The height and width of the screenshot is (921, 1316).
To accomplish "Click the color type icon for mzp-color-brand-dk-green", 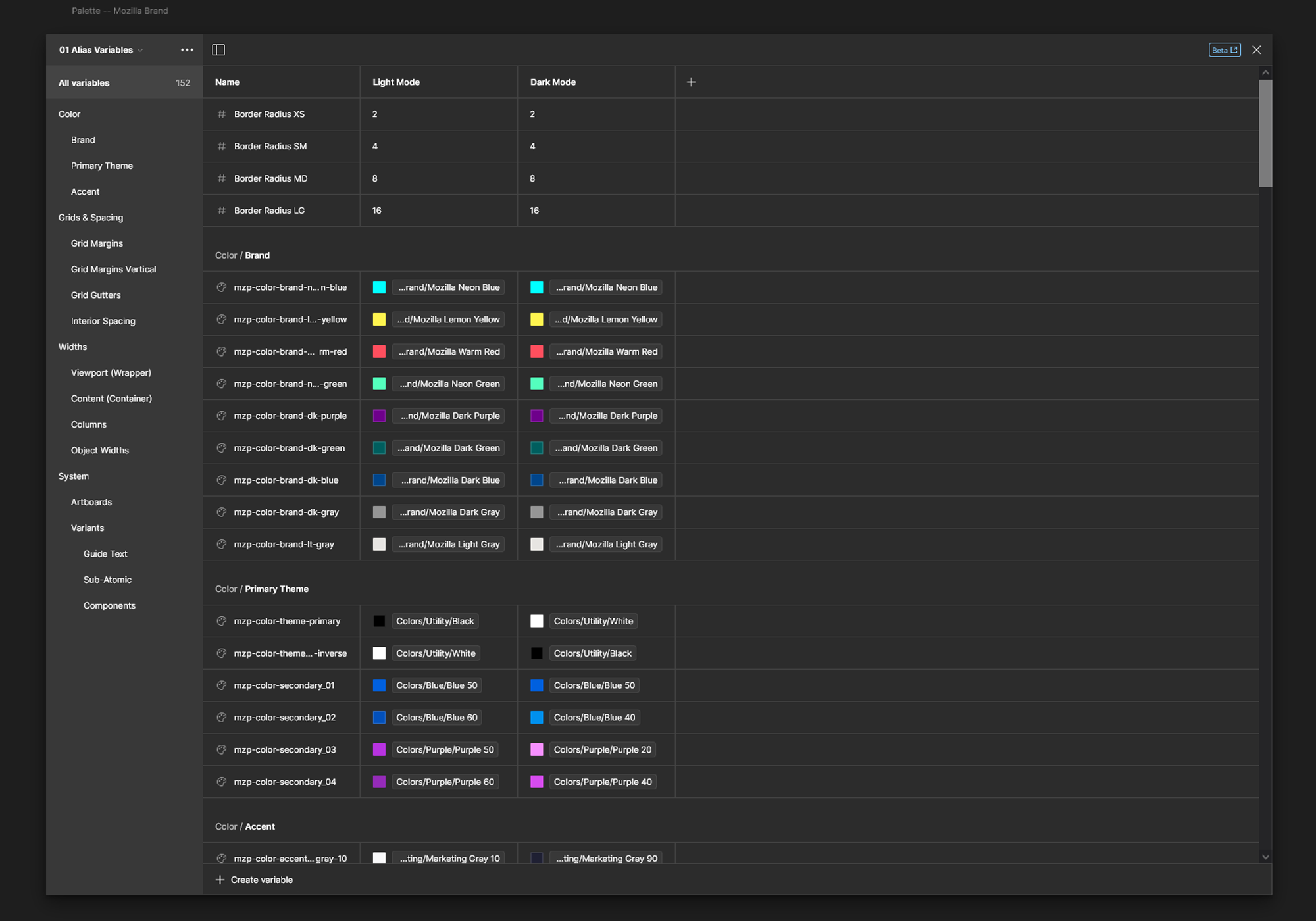I will 222,449.
